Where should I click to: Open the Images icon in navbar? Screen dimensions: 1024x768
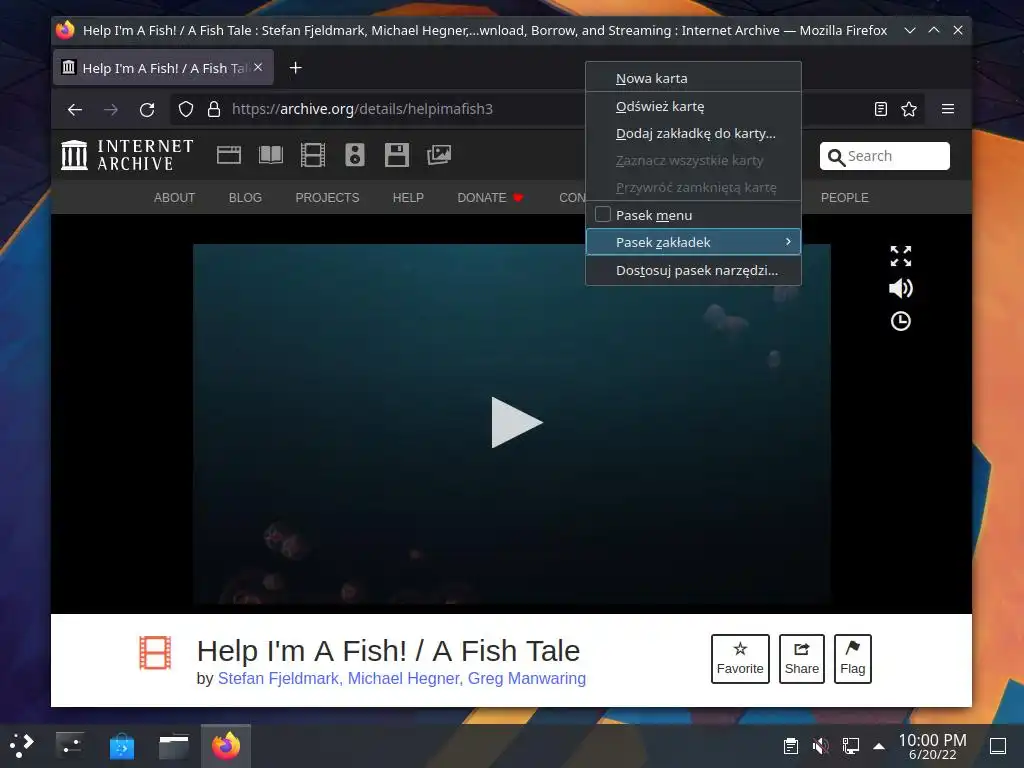click(439, 155)
